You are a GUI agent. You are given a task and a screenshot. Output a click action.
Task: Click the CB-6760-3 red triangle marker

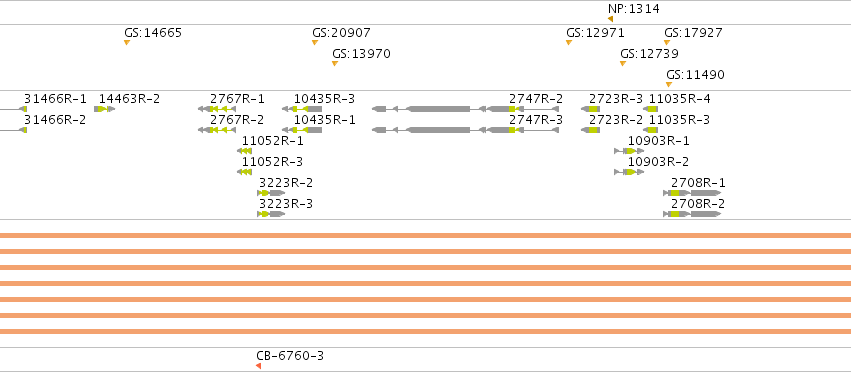point(258,366)
